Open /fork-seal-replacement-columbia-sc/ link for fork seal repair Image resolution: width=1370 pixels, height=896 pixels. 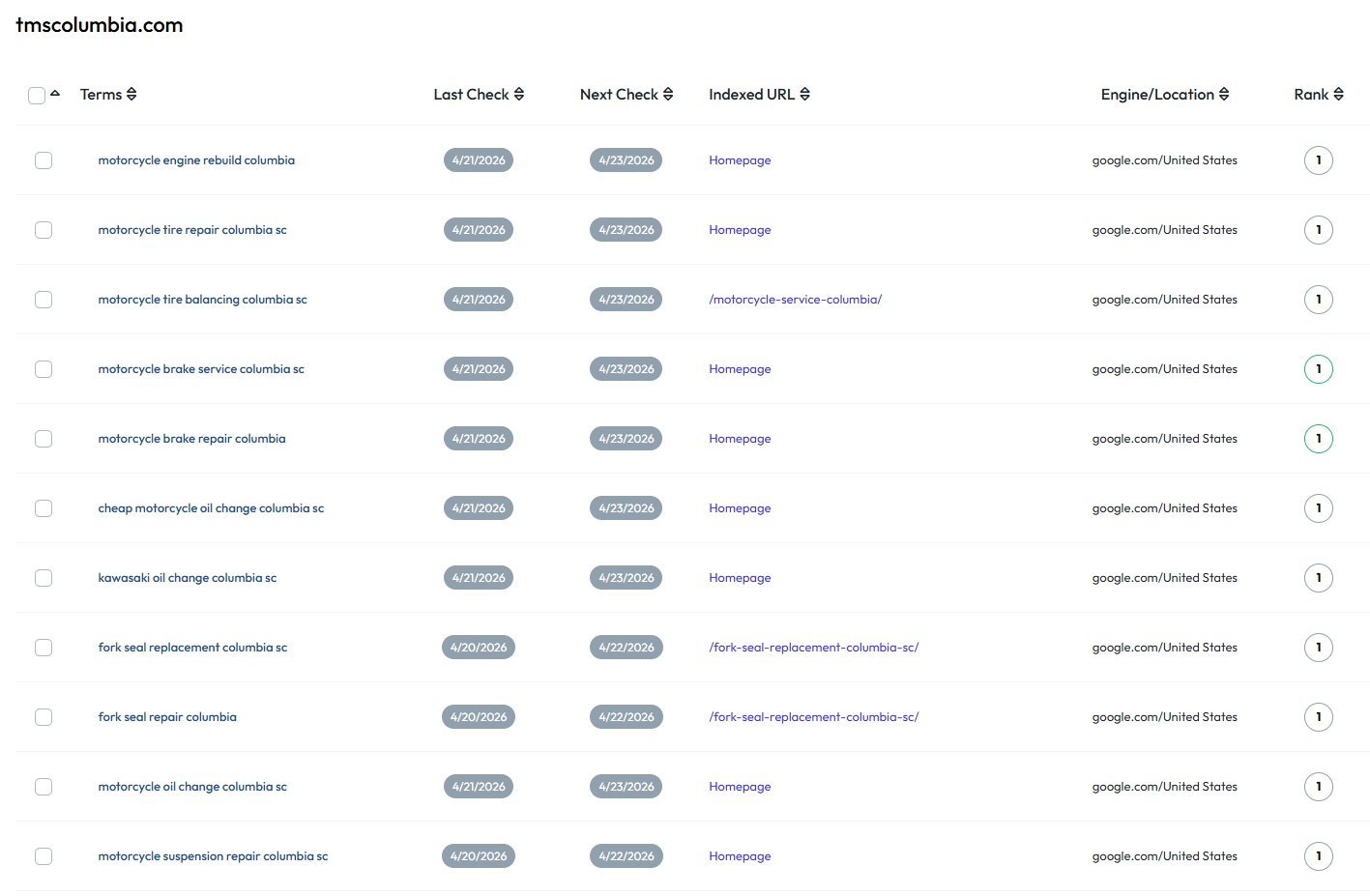pos(813,717)
